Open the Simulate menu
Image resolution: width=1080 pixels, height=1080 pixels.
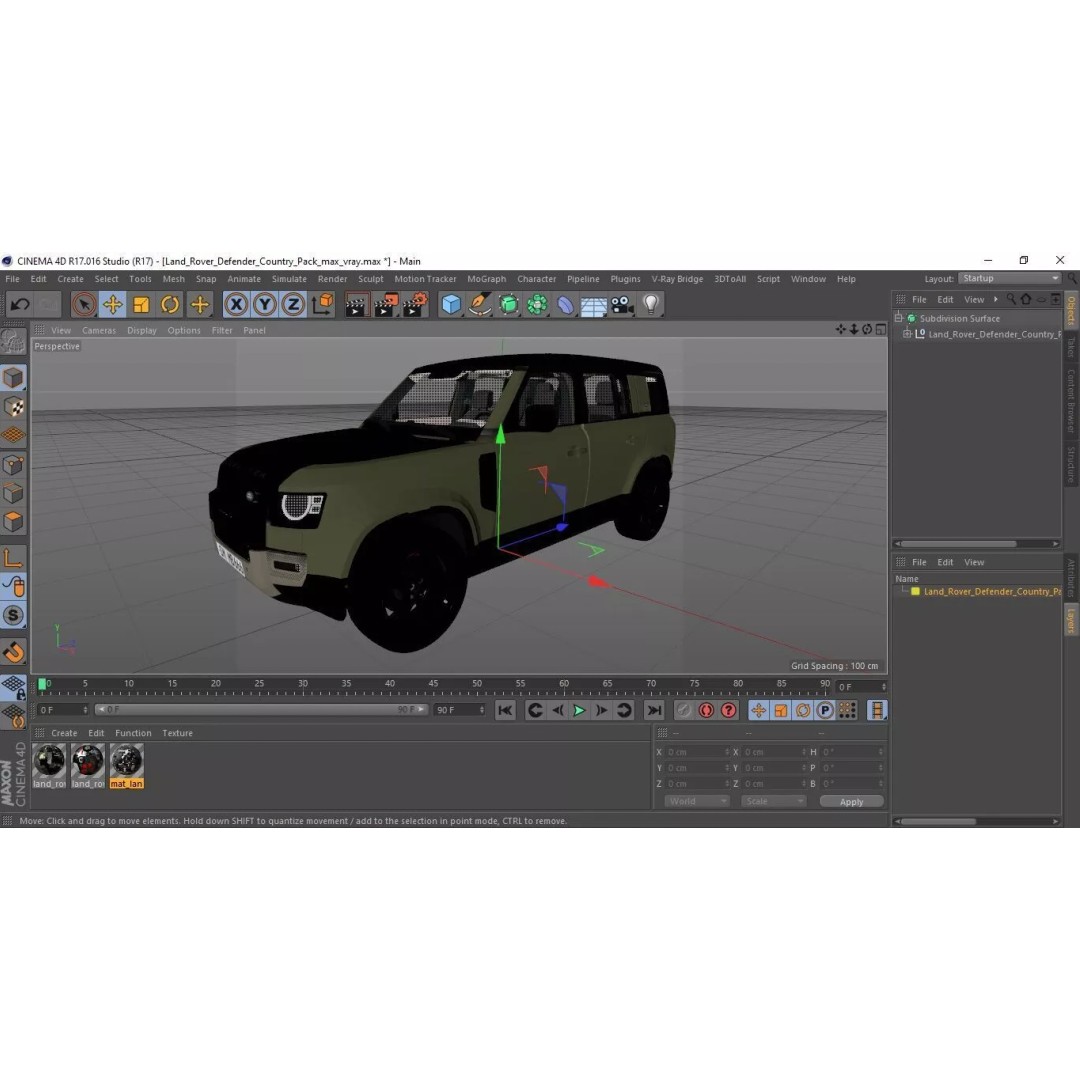(289, 279)
